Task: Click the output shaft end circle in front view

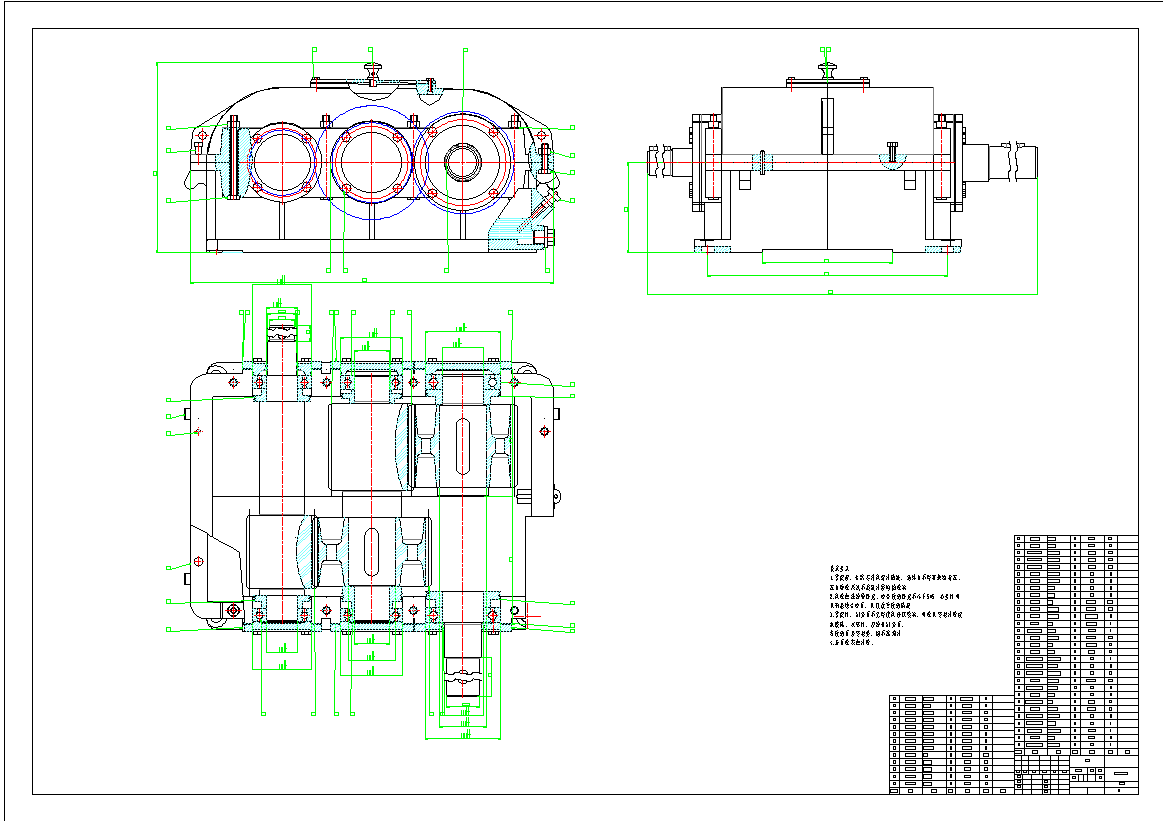Action: coord(463,161)
